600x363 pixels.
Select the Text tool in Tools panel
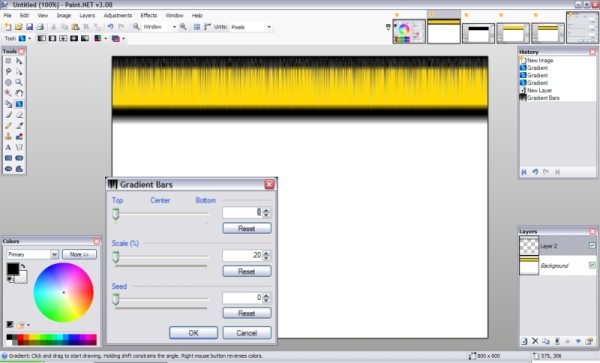tap(8, 147)
